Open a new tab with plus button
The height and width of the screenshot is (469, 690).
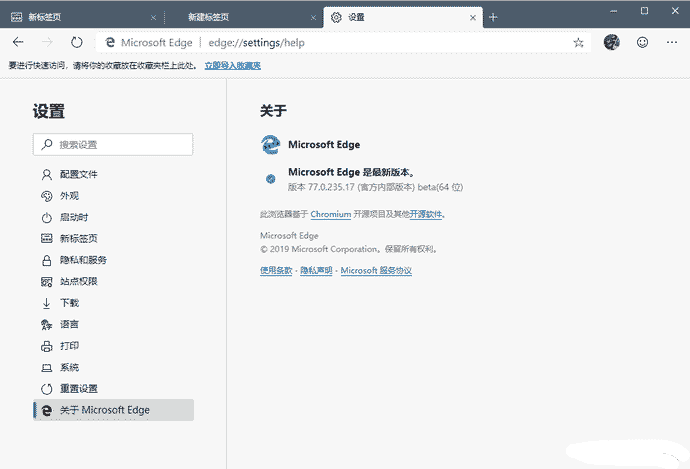pyautogui.click(x=493, y=18)
